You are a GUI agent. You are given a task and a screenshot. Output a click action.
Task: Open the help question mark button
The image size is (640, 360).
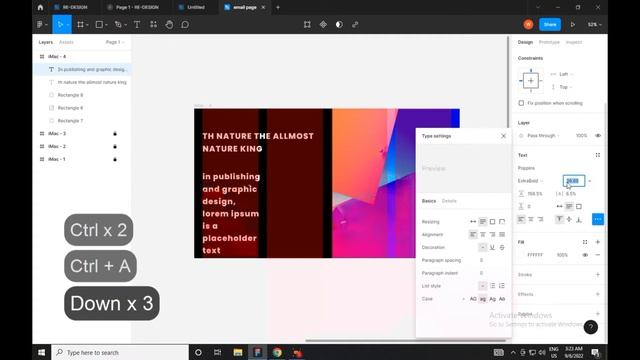point(591,327)
